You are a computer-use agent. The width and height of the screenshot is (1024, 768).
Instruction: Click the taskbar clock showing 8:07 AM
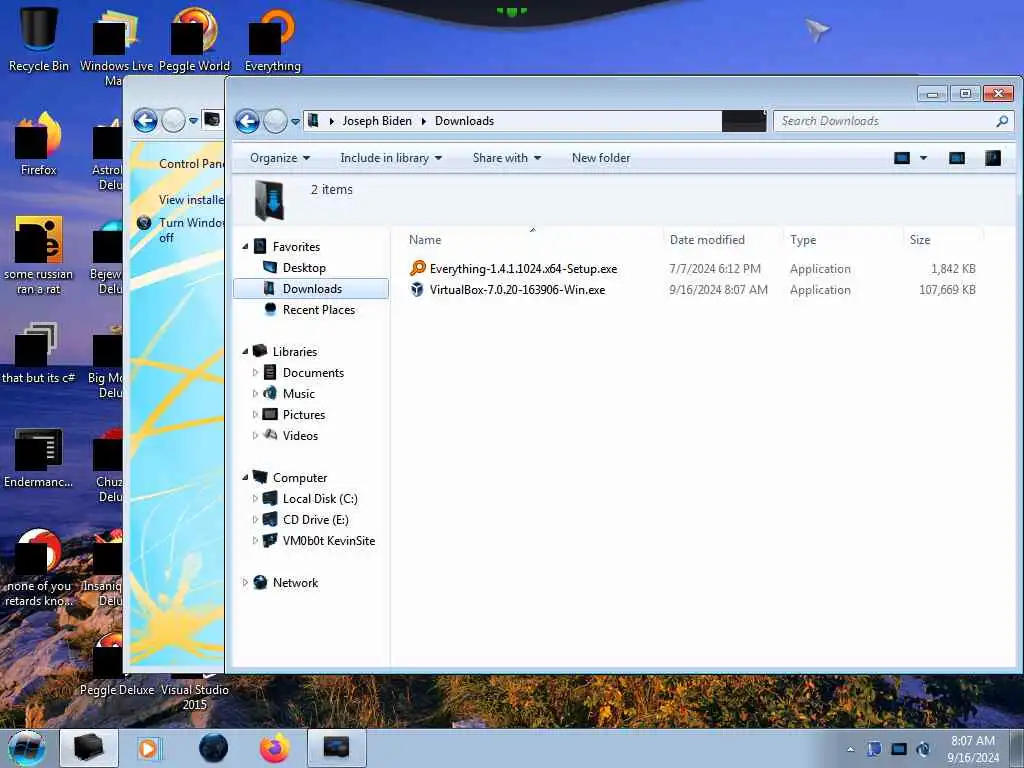point(972,749)
